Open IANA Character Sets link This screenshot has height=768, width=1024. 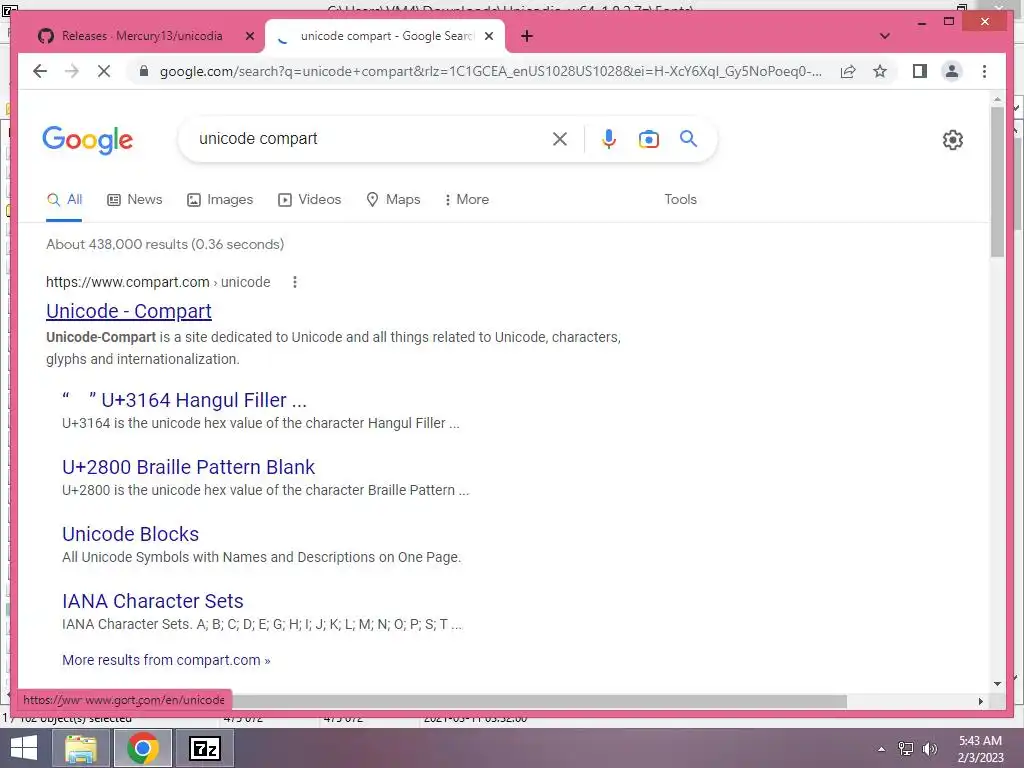[x=153, y=601]
